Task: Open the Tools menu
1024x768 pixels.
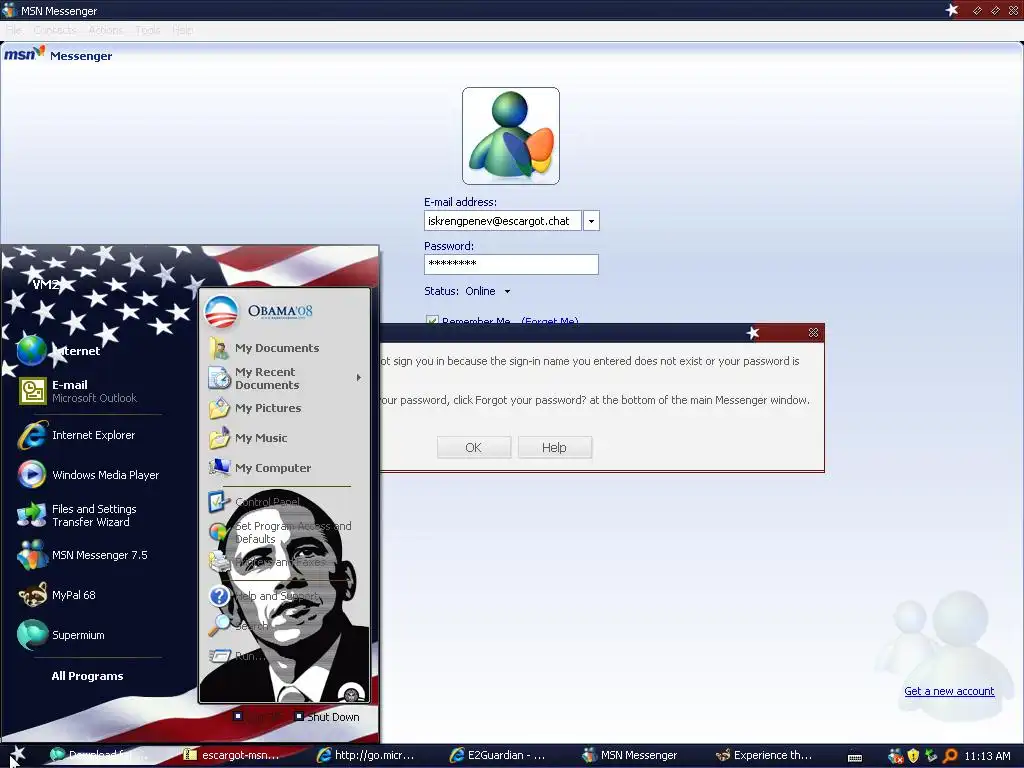Action: pos(148,30)
